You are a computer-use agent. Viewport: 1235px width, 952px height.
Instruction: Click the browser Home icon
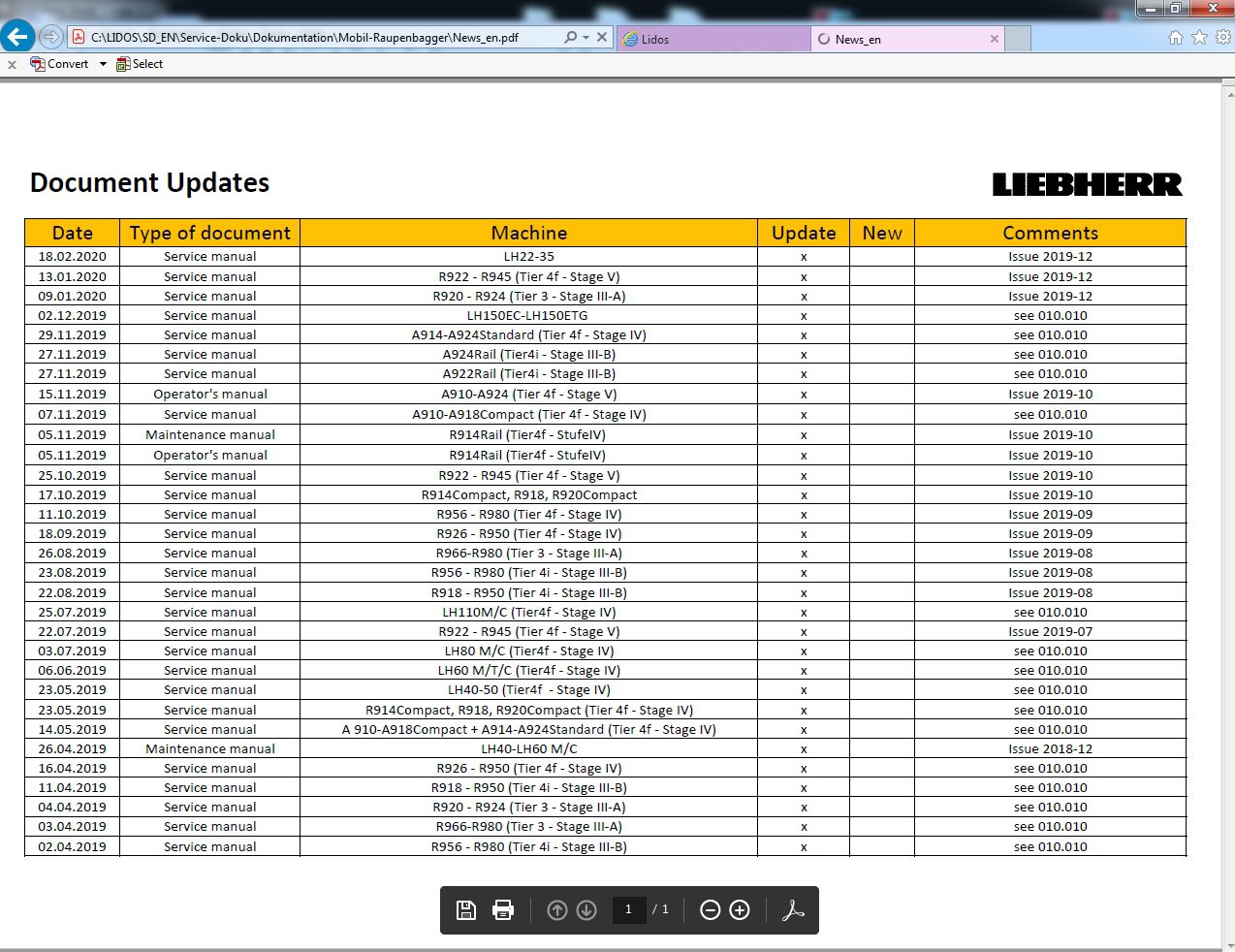pos(1176,38)
